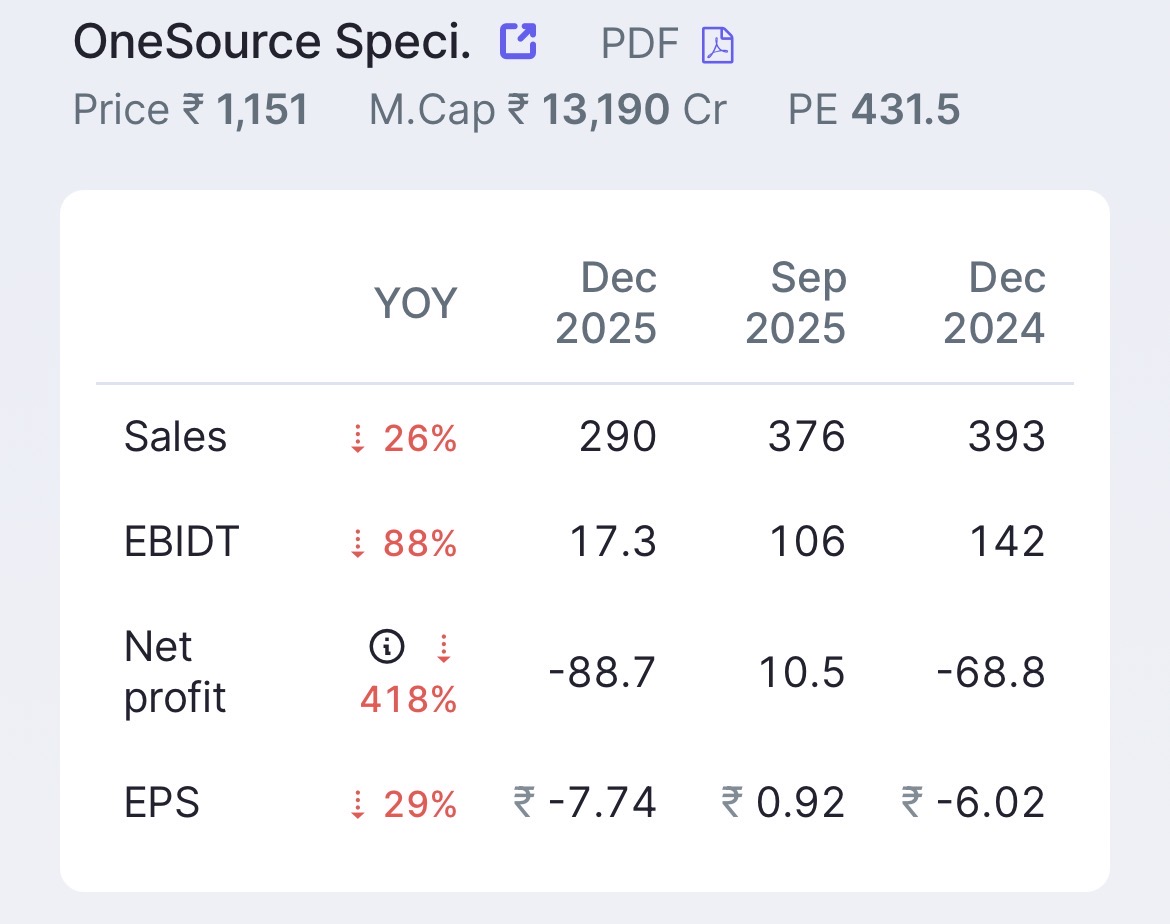Click the down arrow beside EPS 29%
Image resolution: width=1170 pixels, height=924 pixels.
point(358,805)
